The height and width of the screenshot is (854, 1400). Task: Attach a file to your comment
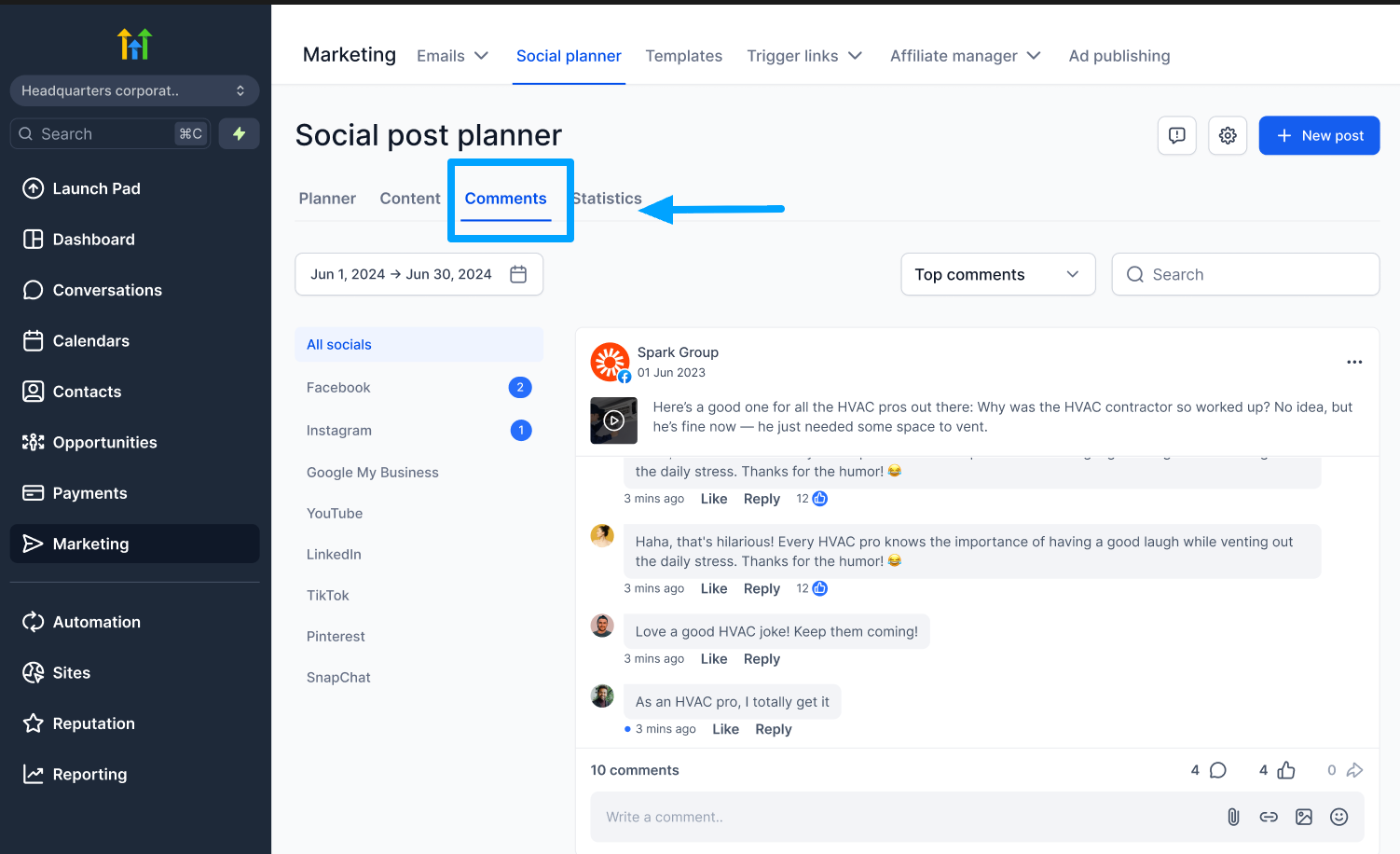[x=1233, y=817]
